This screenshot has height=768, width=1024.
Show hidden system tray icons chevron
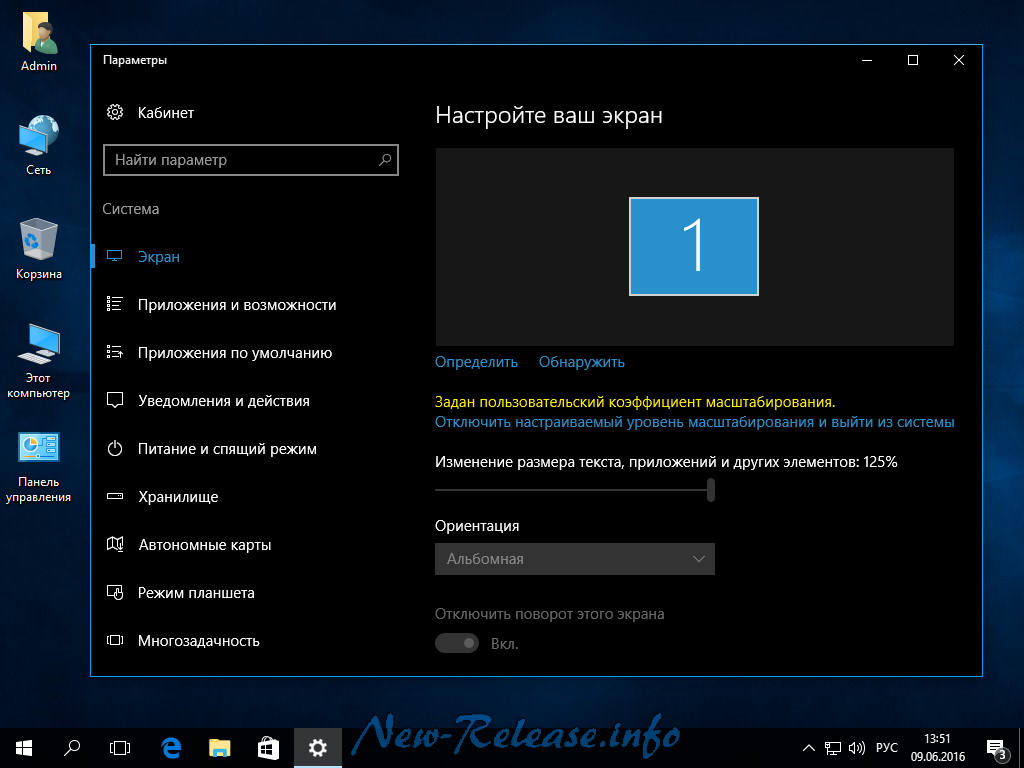809,748
